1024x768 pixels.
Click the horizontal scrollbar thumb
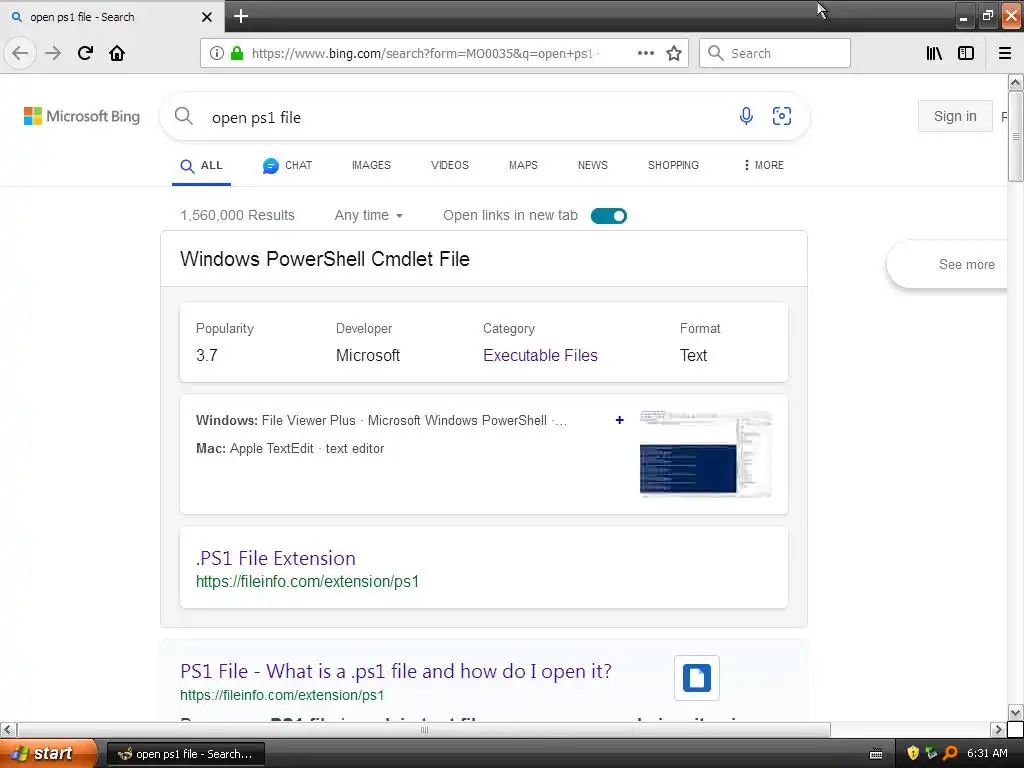pyautogui.click(x=424, y=729)
